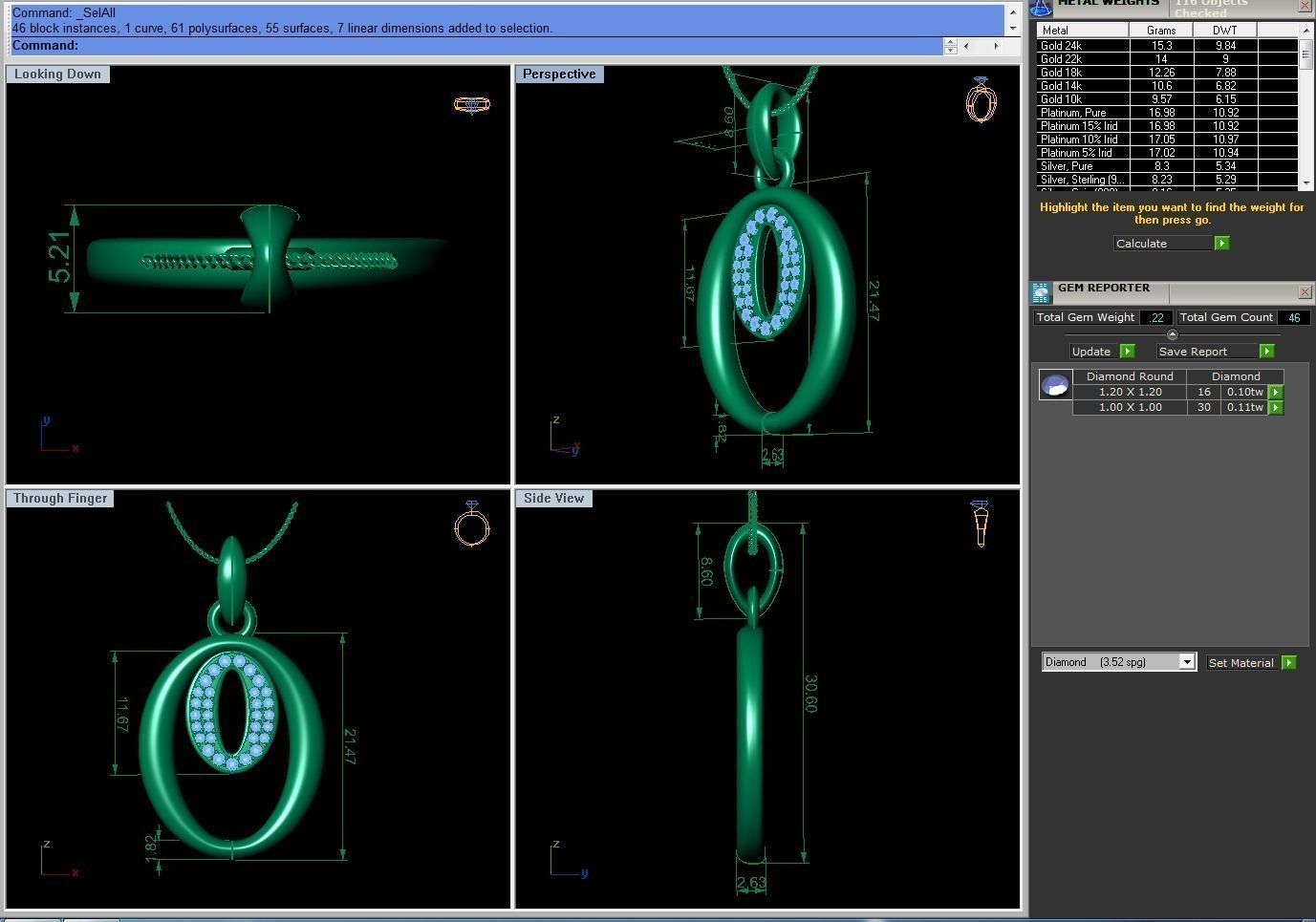This screenshot has width=1316, height=922.
Task: Open the Diamond material dropdown
Action: pos(1186,662)
